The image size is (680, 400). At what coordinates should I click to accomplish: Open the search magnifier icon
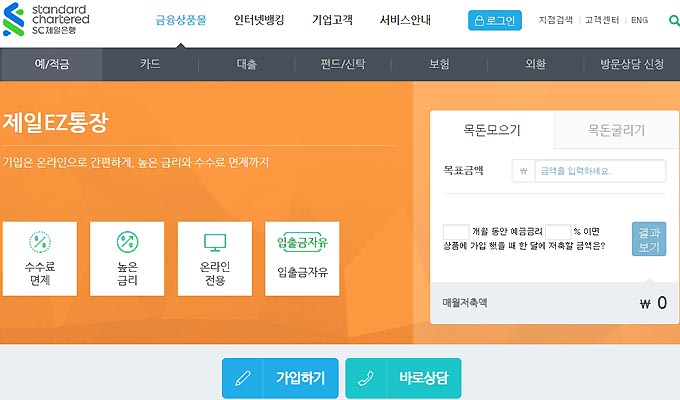coord(674,20)
